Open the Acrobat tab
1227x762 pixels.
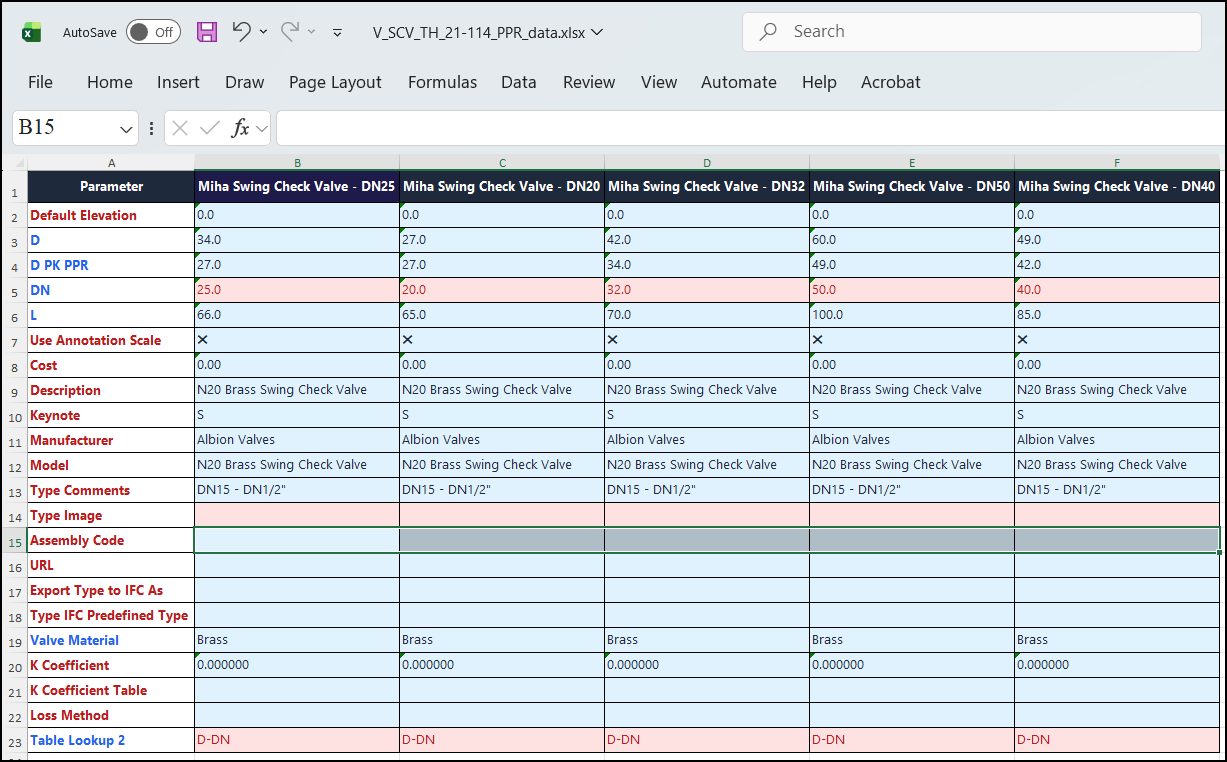click(x=891, y=82)
